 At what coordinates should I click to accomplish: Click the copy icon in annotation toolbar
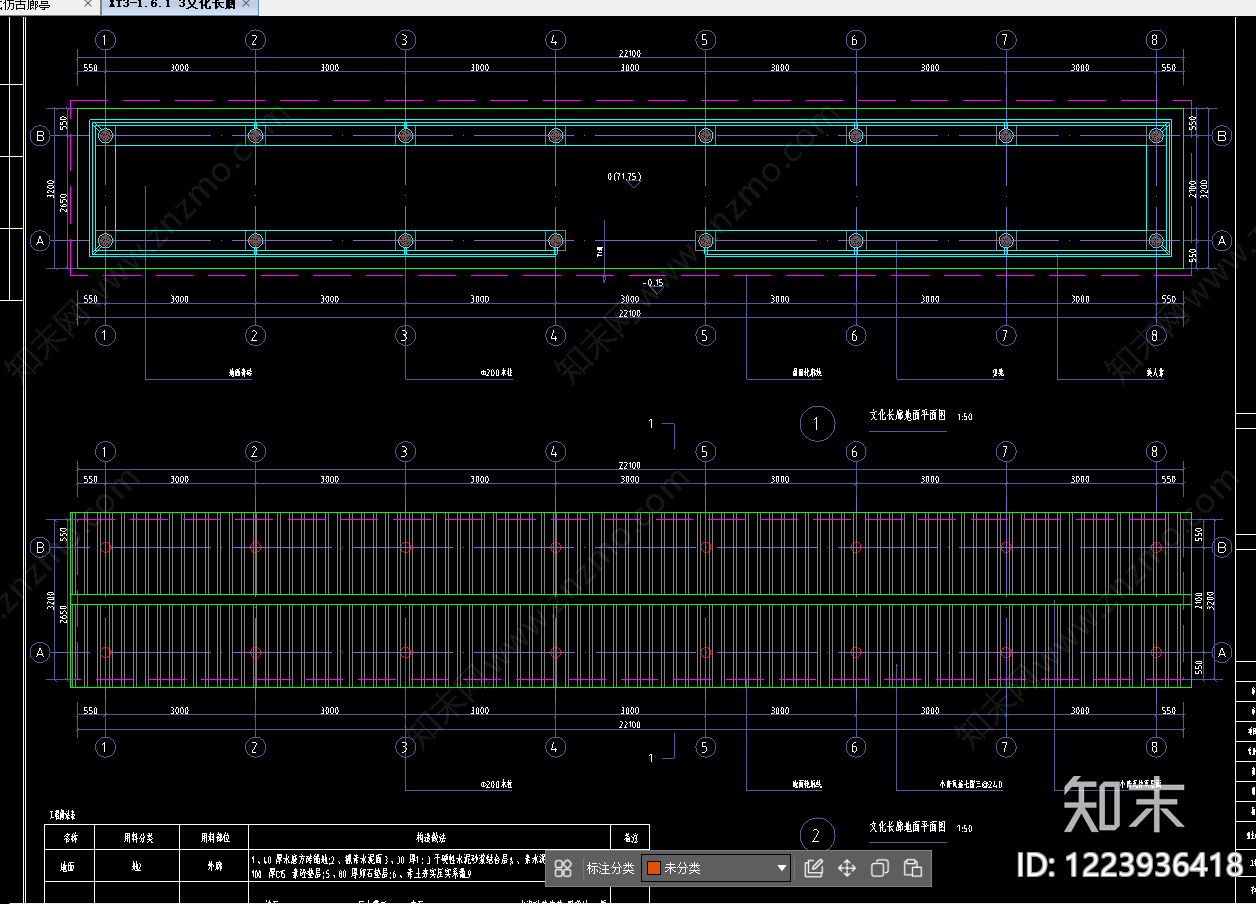coord(879,868)
